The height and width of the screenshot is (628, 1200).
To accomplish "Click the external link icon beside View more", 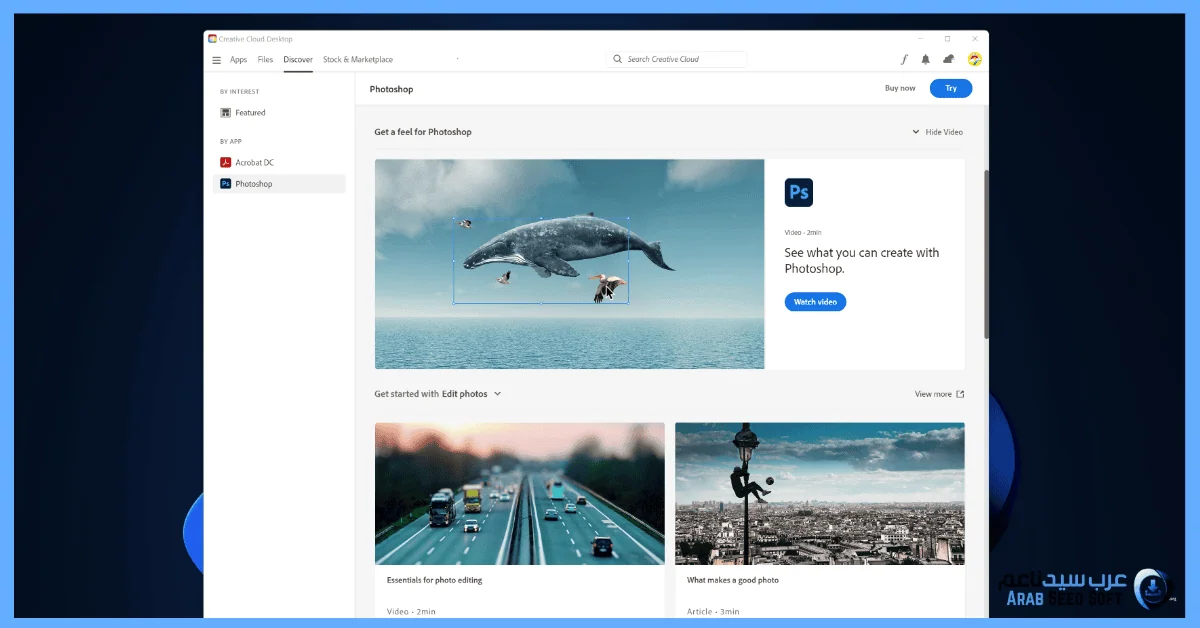I will pyautogui.click(x=961, y=394).
